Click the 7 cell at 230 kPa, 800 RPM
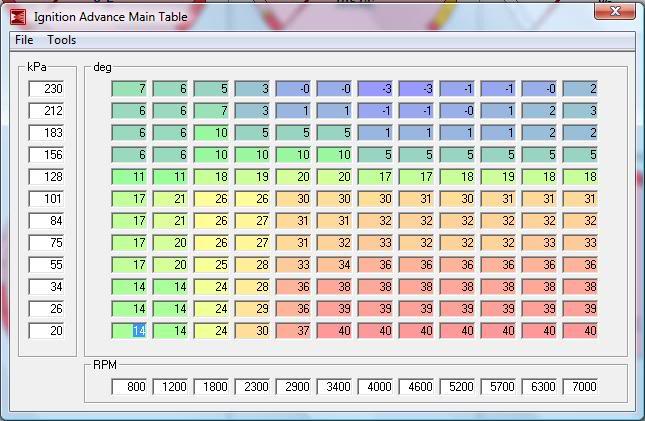The width and height of the screenshot is (645, 421). coord(129,88)
